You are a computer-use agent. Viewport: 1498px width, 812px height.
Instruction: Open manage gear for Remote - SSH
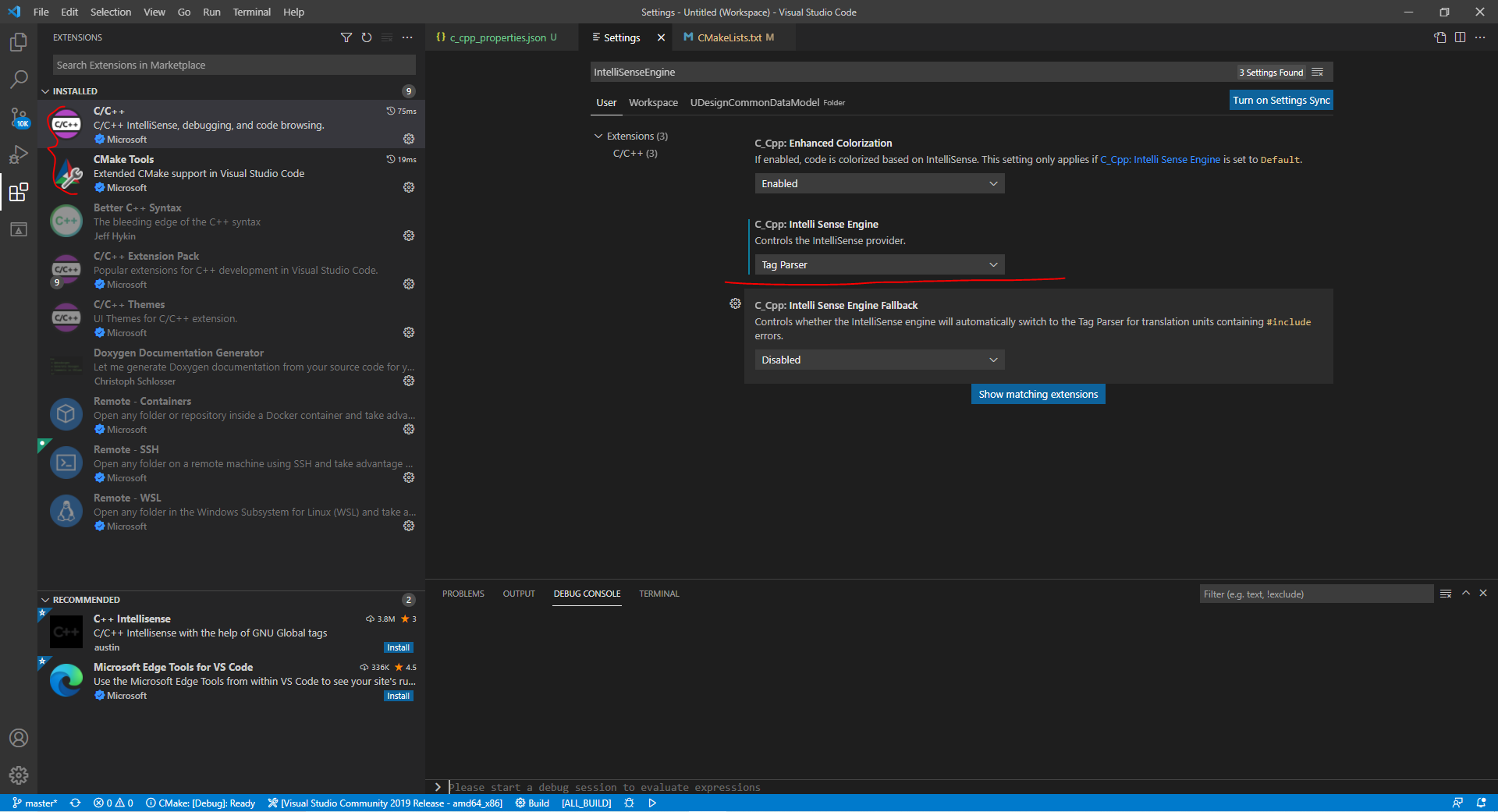(x=409, y=477)
